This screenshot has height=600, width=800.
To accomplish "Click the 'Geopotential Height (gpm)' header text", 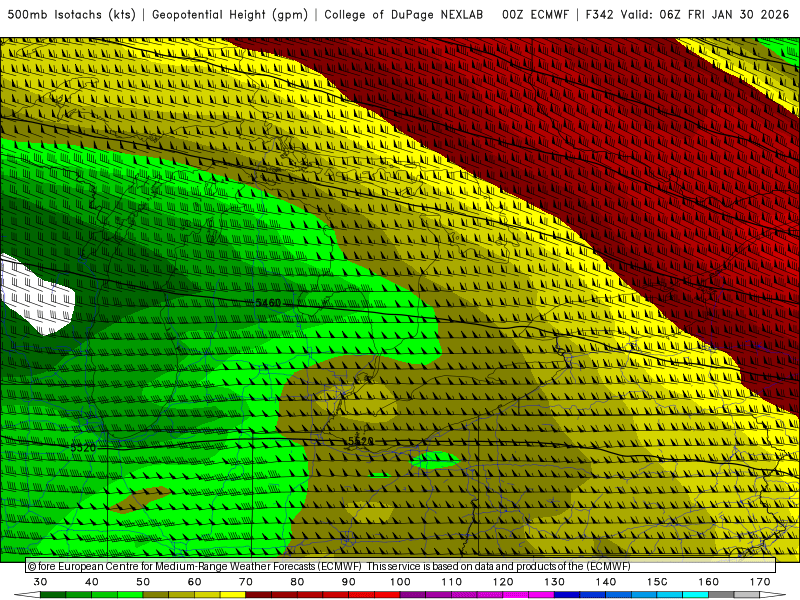I will tap(230, 15).
